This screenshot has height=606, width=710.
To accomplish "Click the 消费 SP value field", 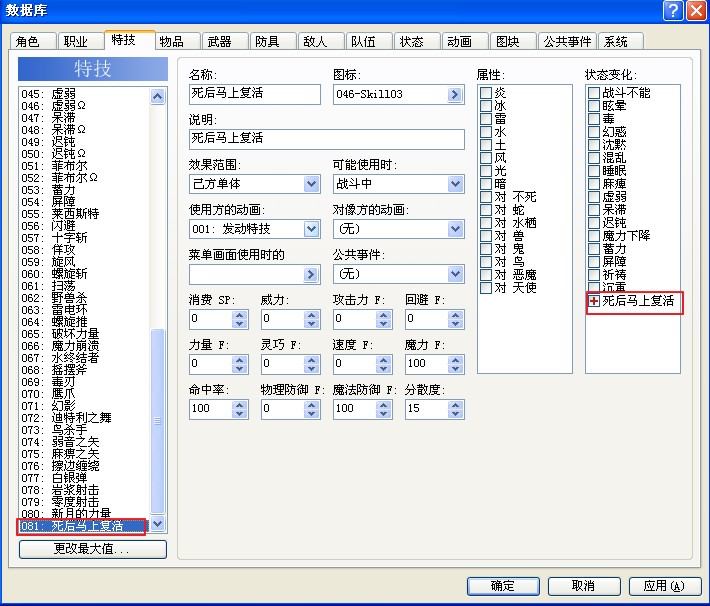I will (x=211, y=319).
